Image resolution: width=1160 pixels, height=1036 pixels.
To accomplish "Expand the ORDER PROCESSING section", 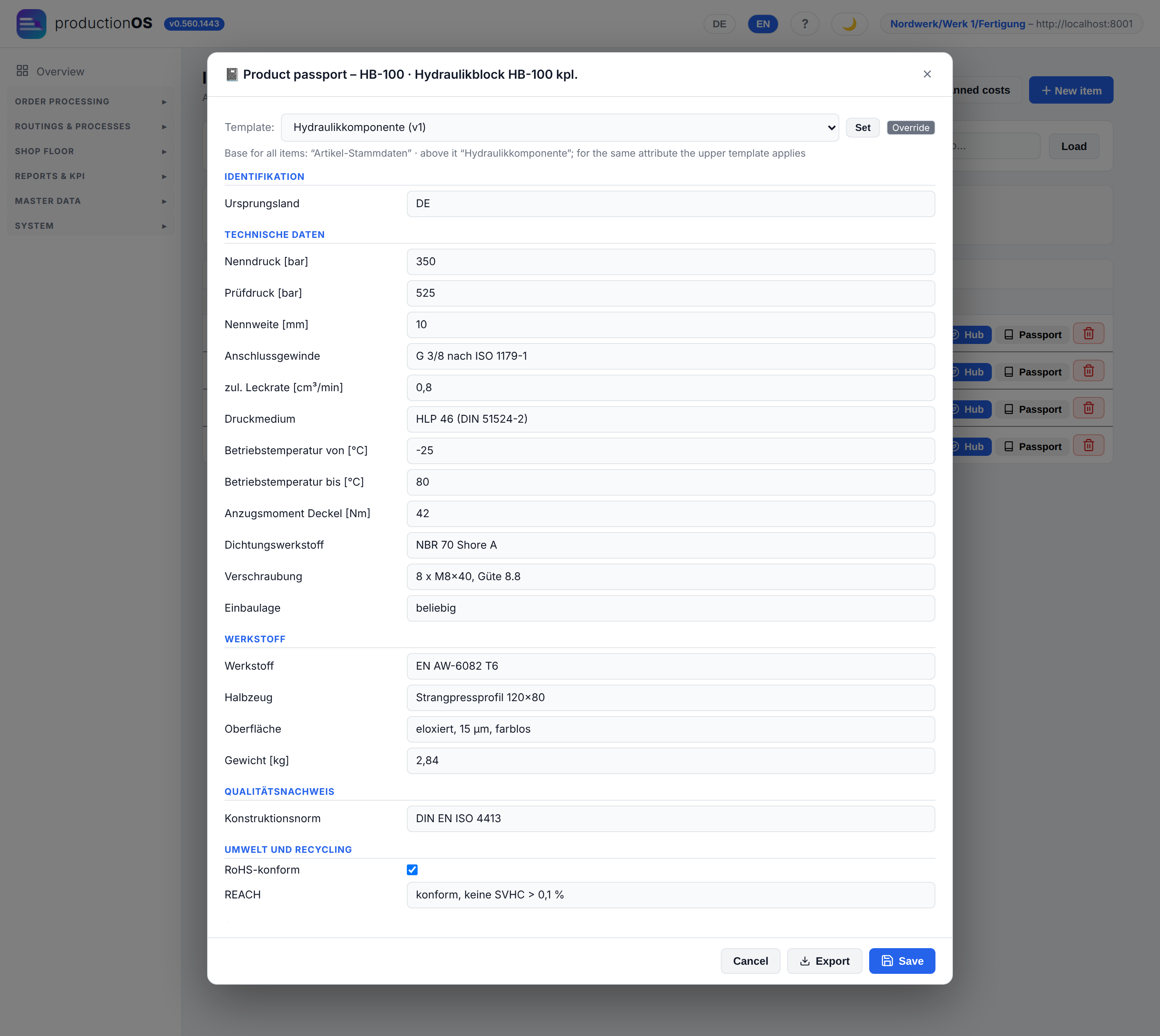I will [91, 102].
